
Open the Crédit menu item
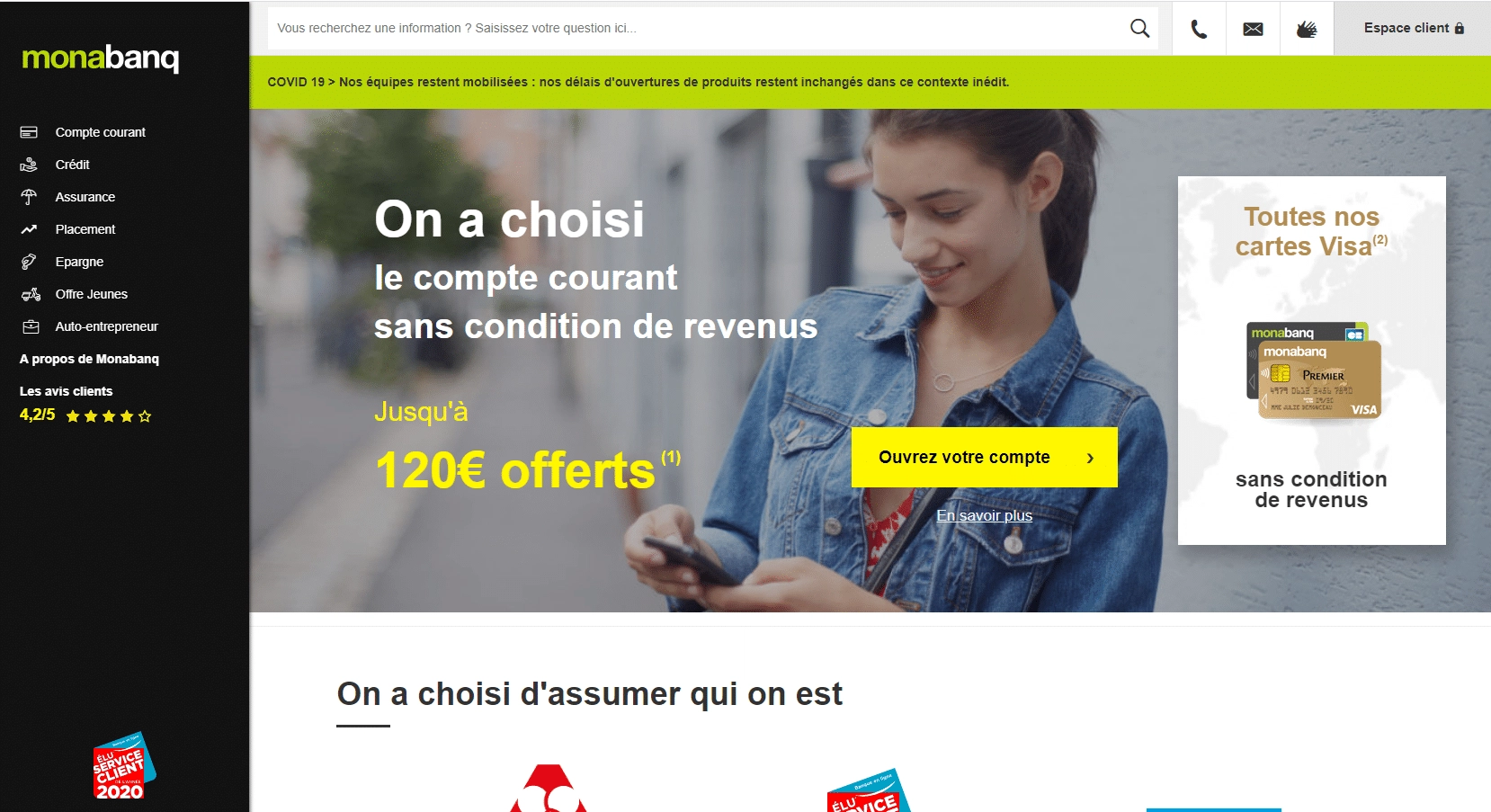point(72,165)
